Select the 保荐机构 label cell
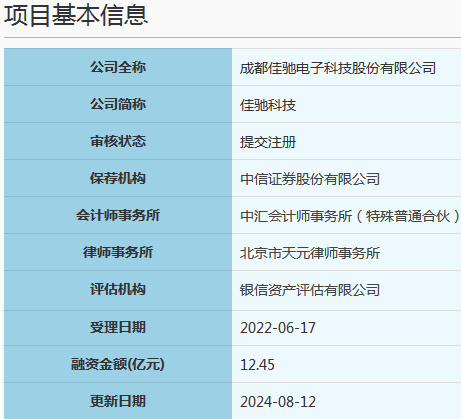 [118, 178]
